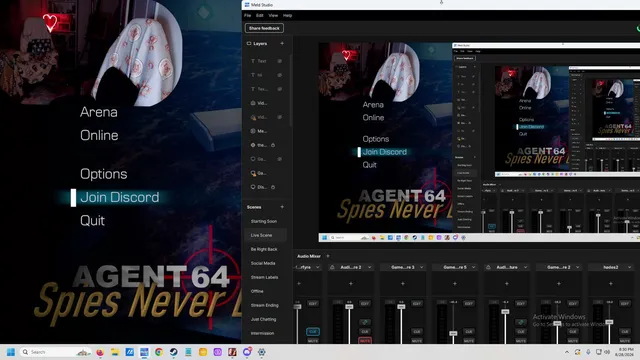Switch to the Live Scene scene
Viewport: 640px width, 360px height.
261,235
